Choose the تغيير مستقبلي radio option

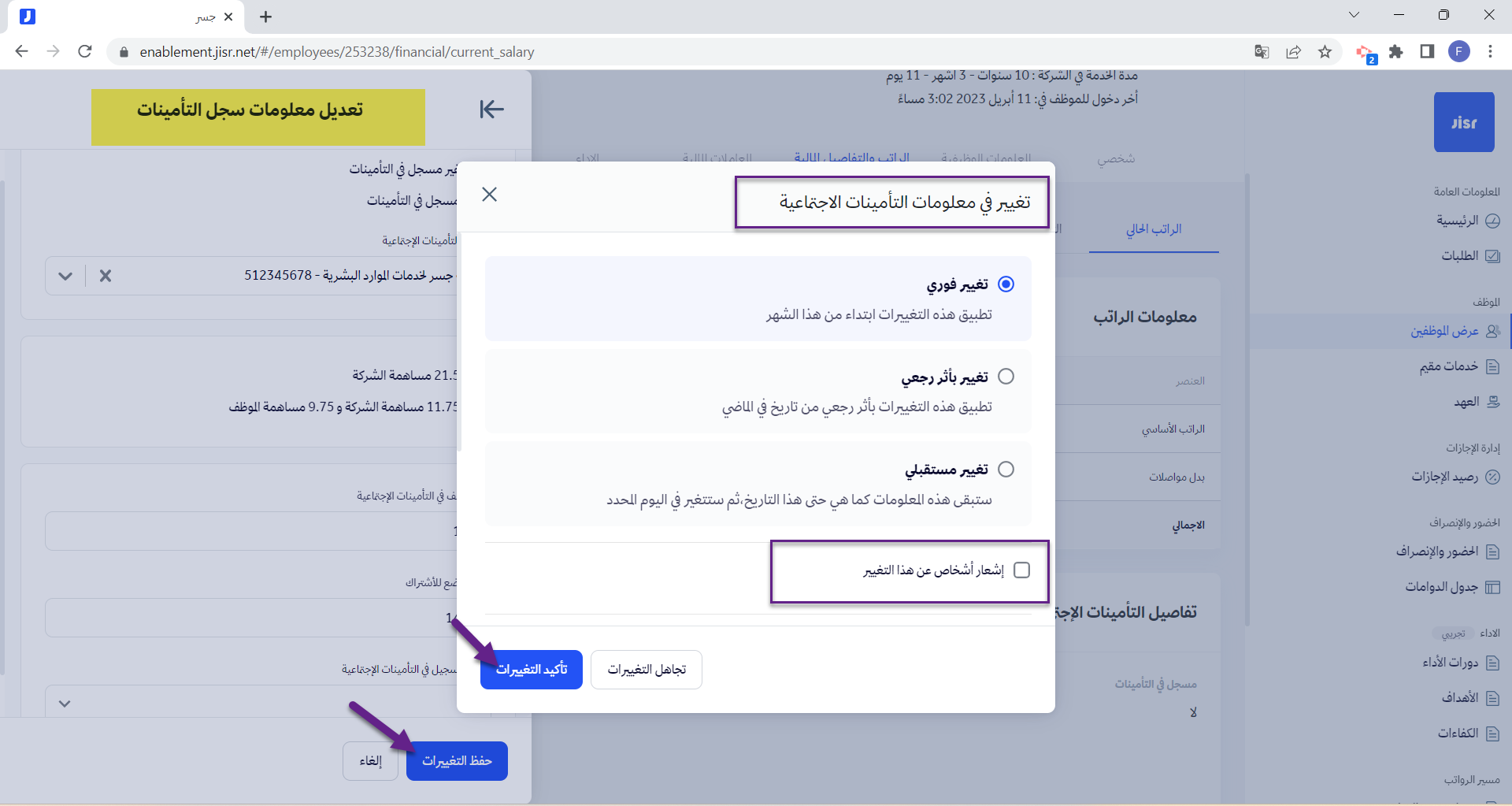[1006, 470]
